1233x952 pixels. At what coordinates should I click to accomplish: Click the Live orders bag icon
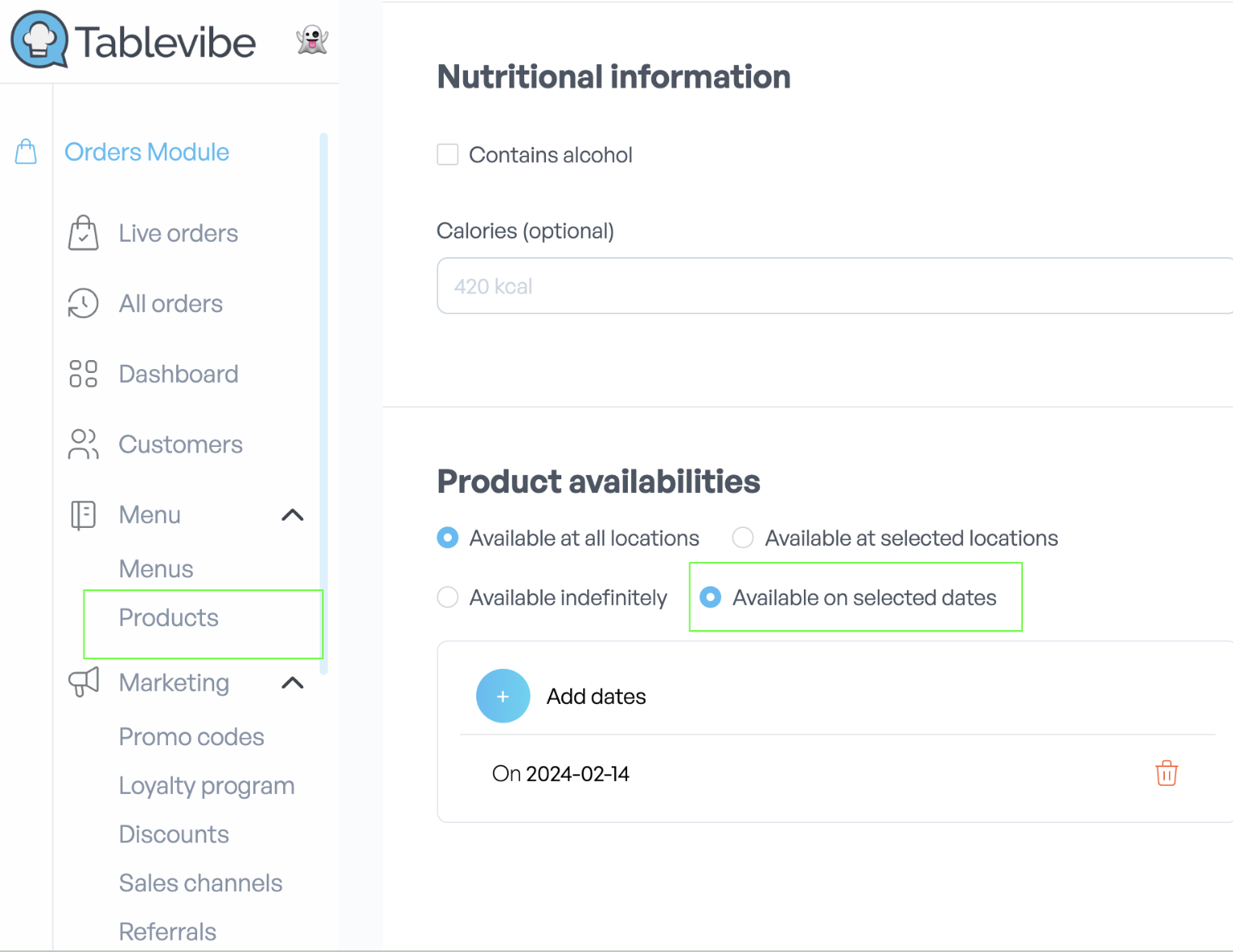[84, 233]
